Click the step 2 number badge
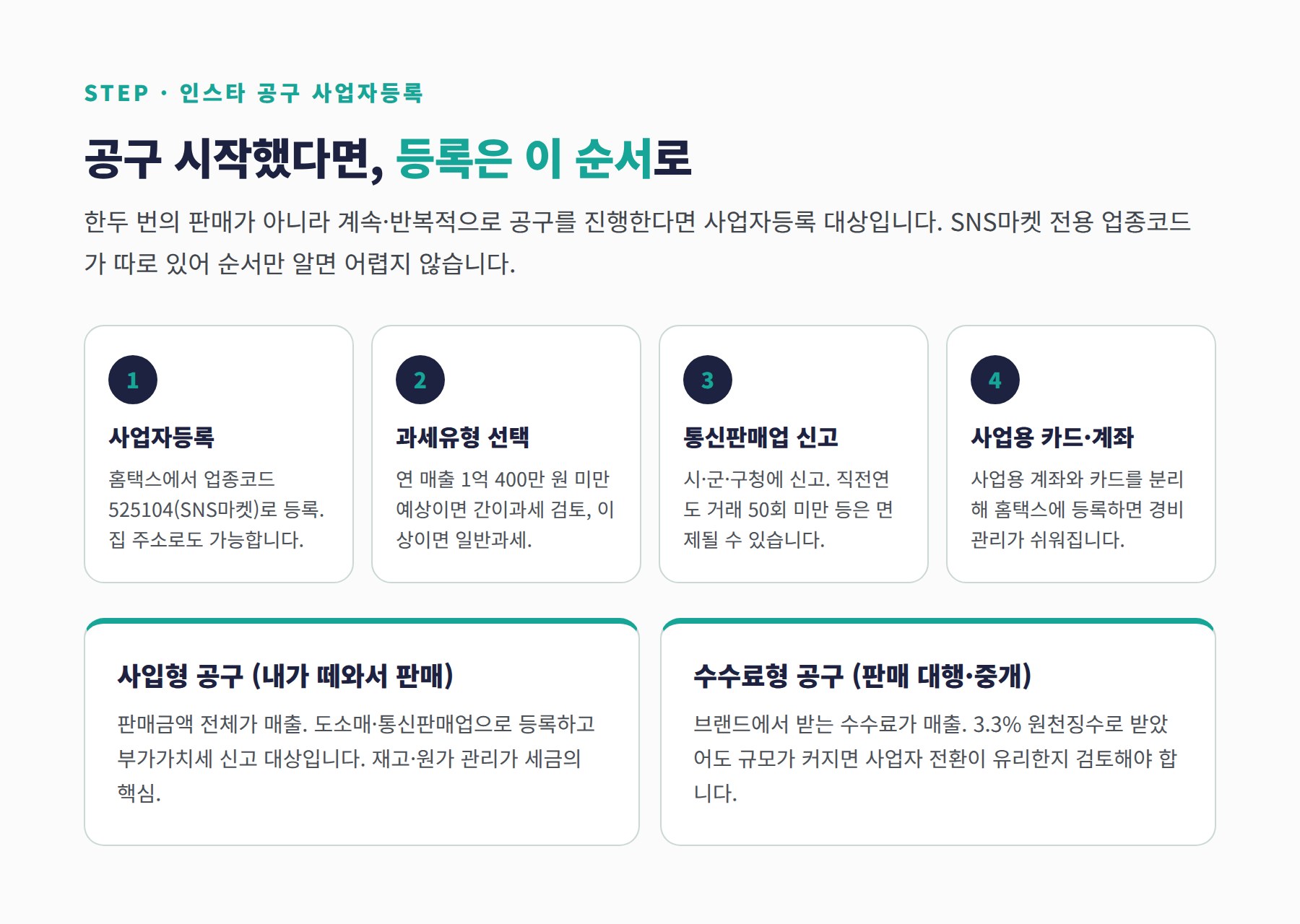 coord(420,380)
